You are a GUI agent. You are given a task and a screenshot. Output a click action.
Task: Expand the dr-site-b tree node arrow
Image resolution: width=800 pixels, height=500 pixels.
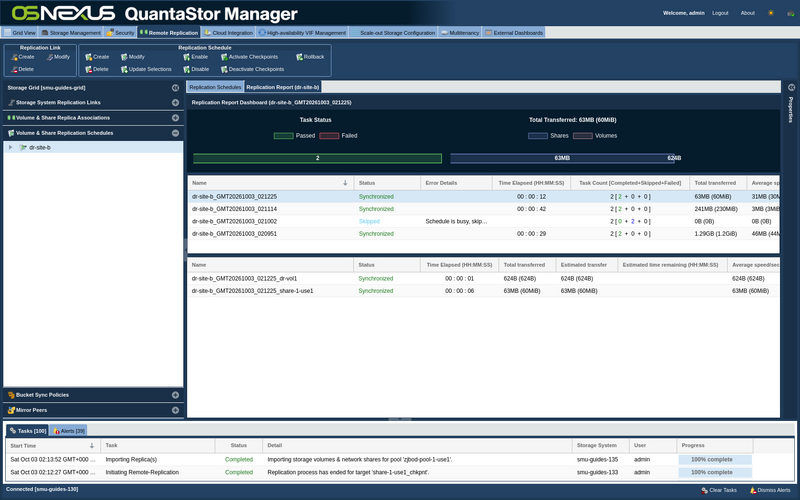[10, 147]
